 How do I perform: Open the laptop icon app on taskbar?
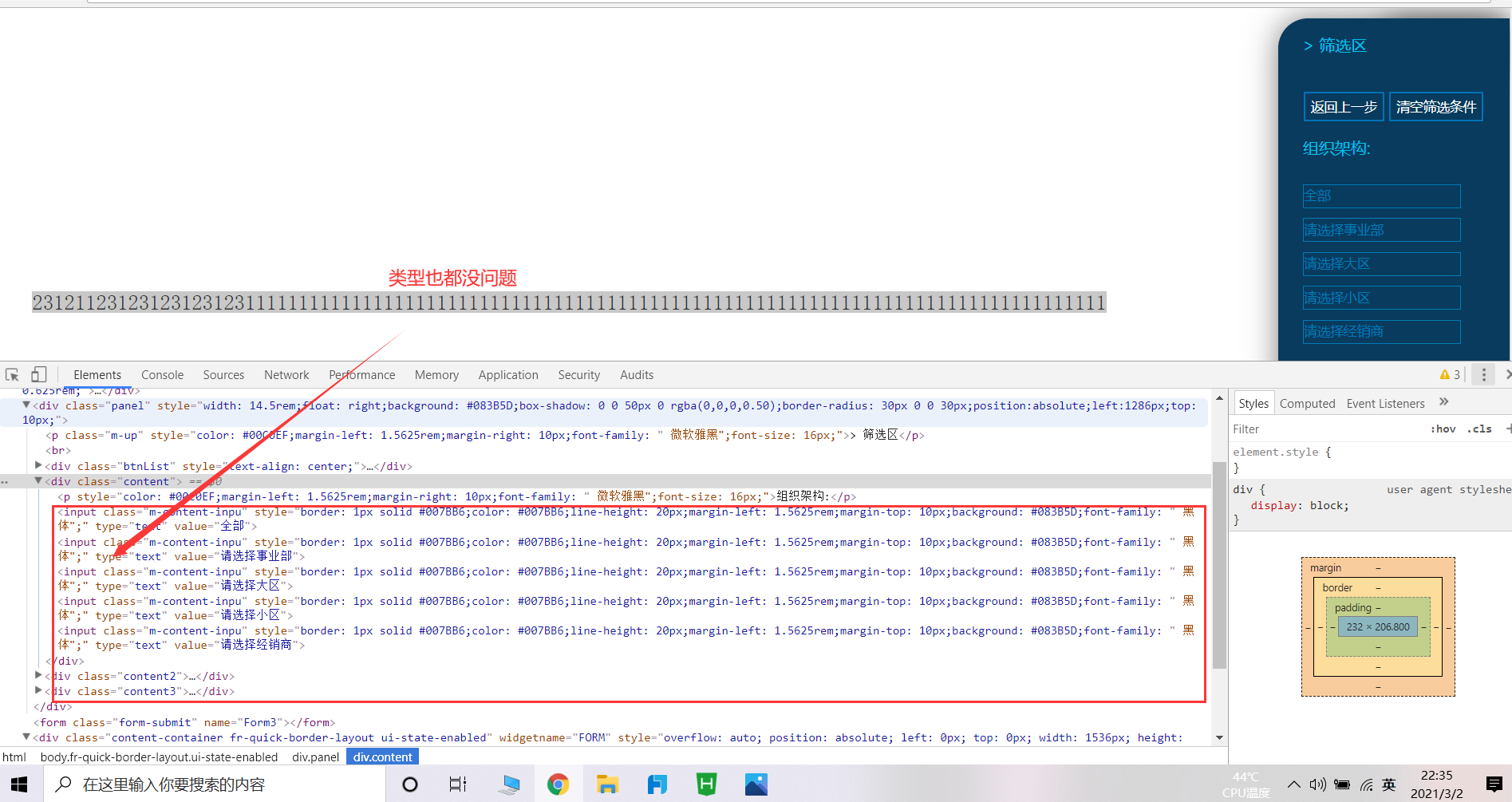point(508,784)
